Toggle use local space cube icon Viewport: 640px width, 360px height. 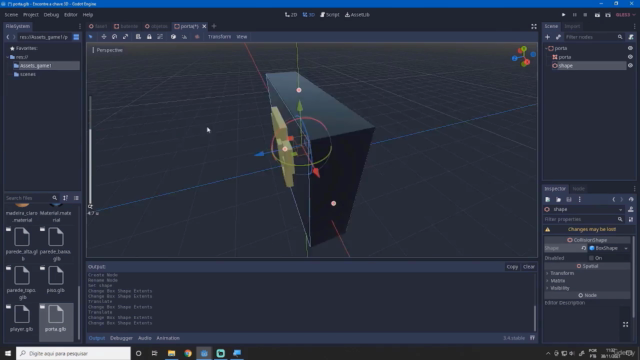173,37
